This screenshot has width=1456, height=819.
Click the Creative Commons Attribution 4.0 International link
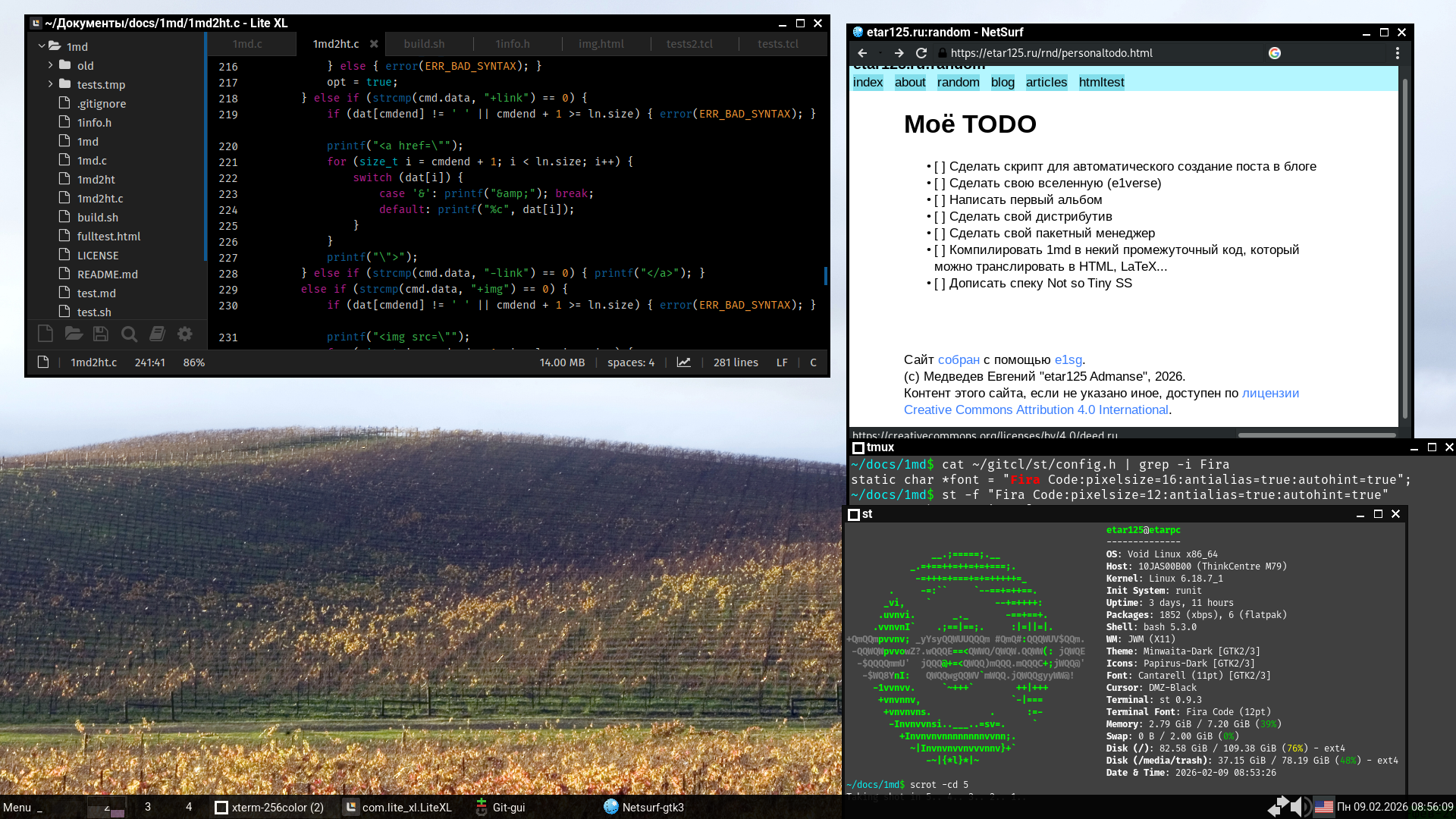[1036, 409]
